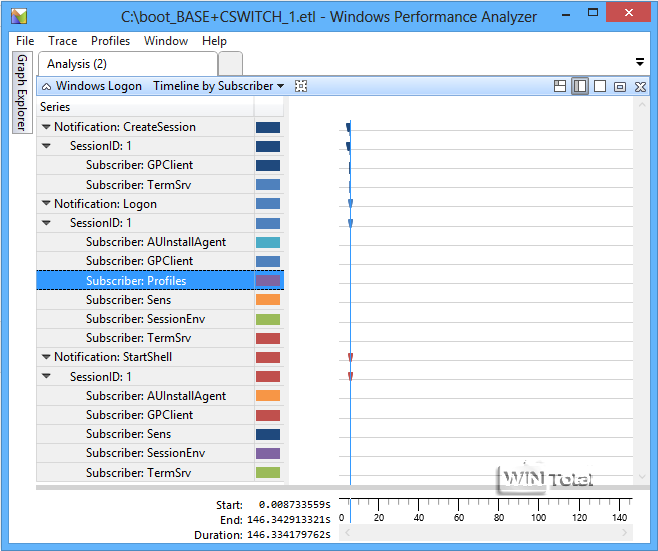
Task: Open the Trace menu
Action: tap(63, 41)
